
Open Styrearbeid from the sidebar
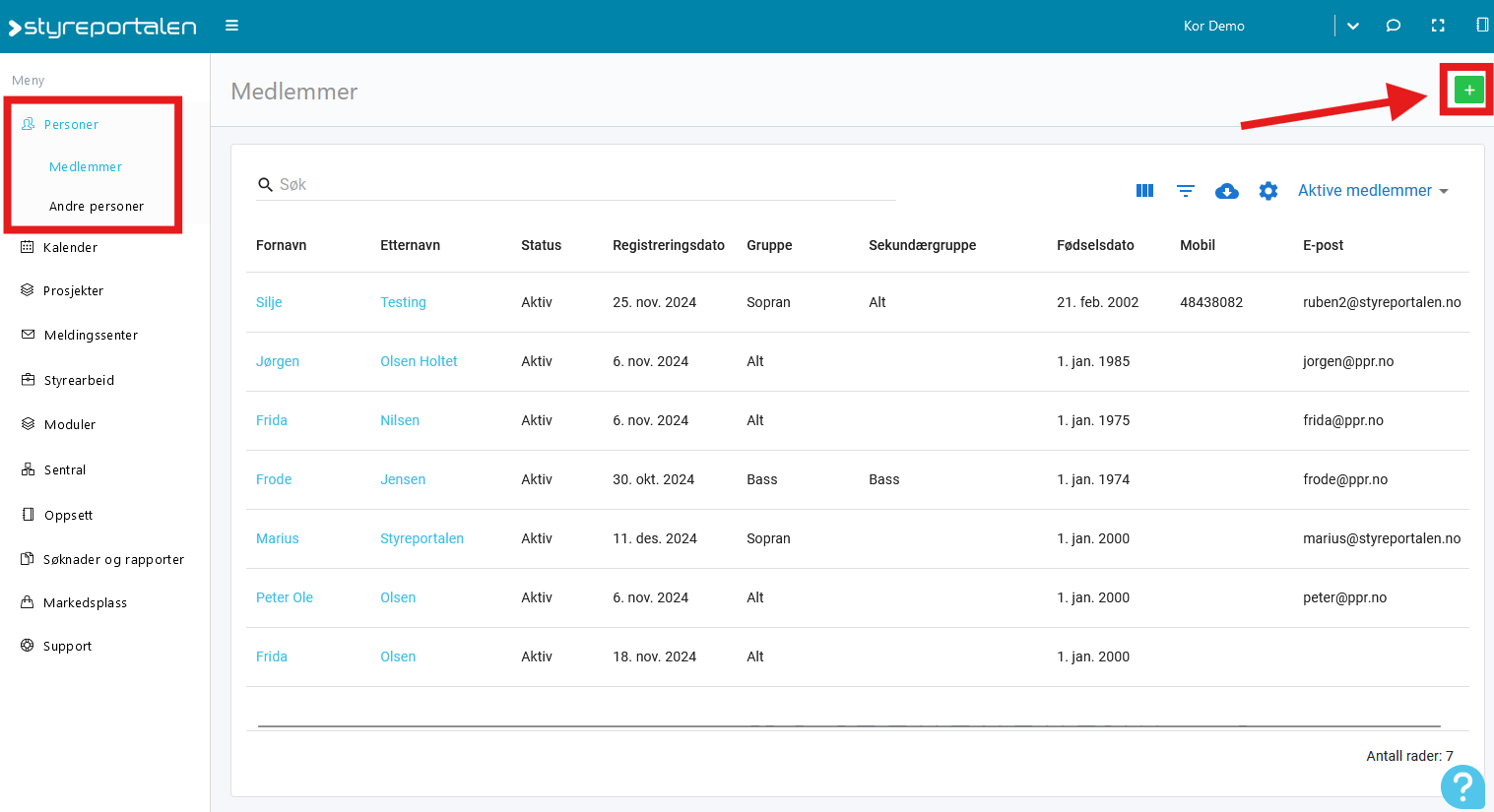point(79,381)
